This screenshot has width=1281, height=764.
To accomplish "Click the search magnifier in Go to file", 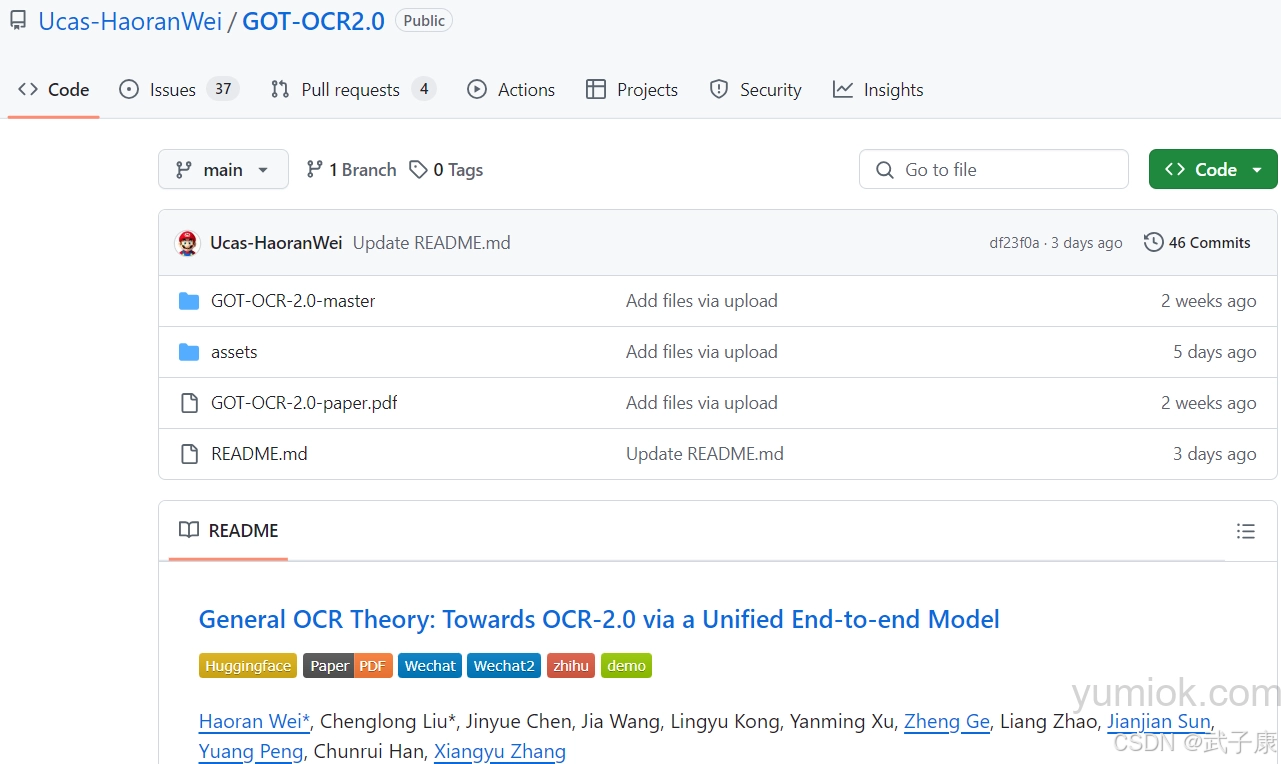I will 885,169.
